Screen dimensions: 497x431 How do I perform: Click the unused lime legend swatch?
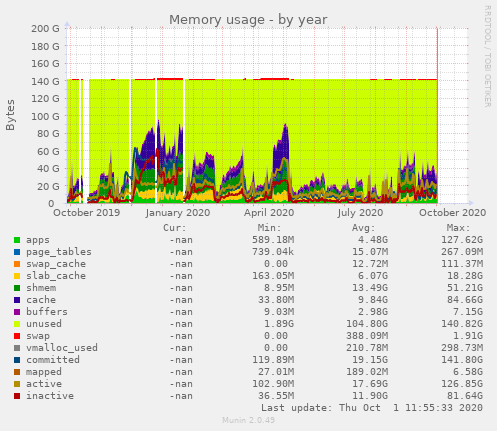click(17, 324)
